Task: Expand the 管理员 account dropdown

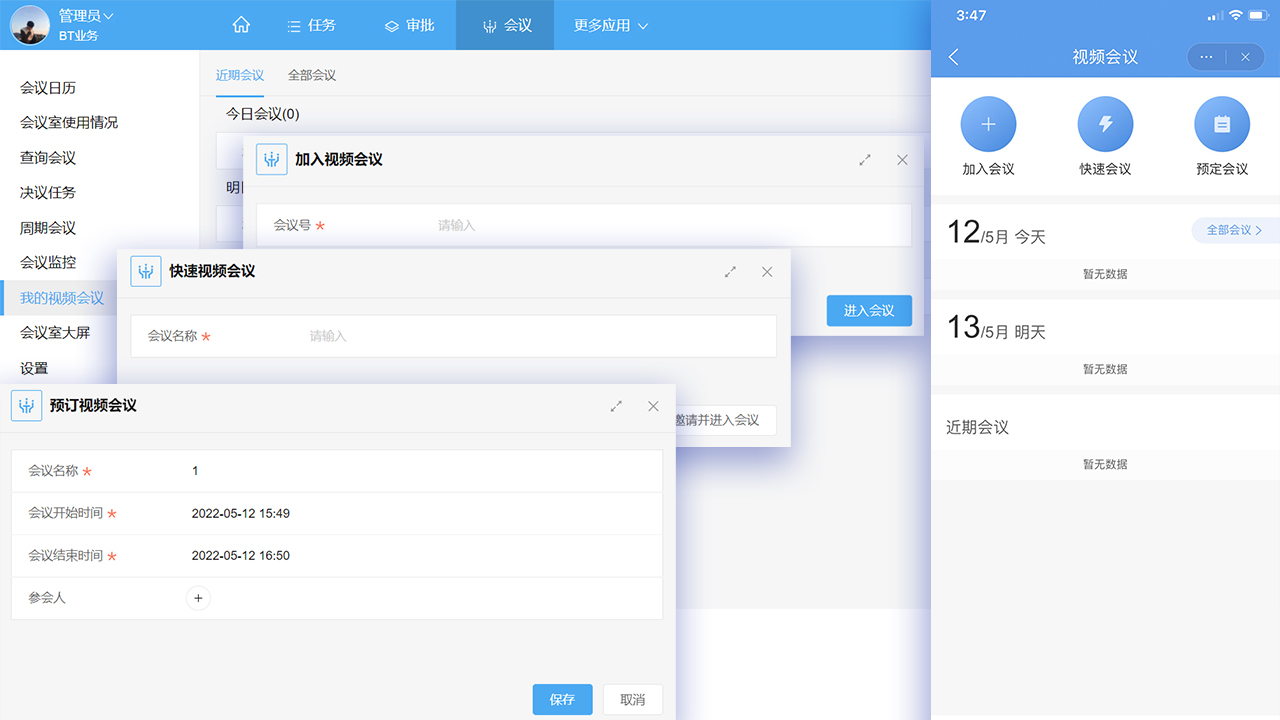Action: [x=86, y=16]
